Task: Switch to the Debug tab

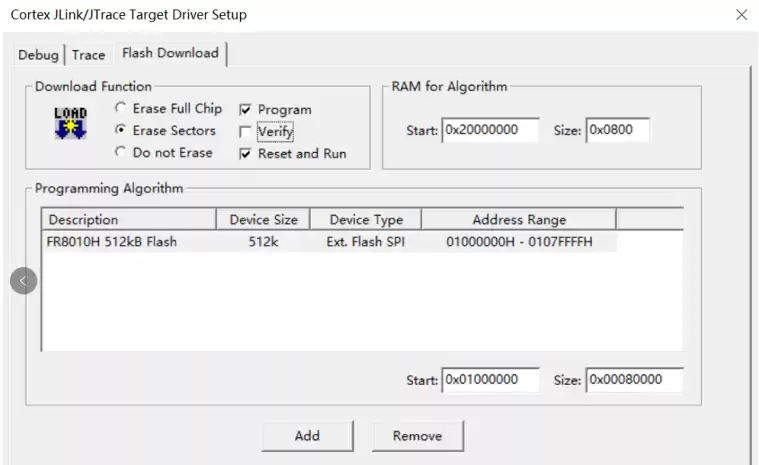Action: 38,55
